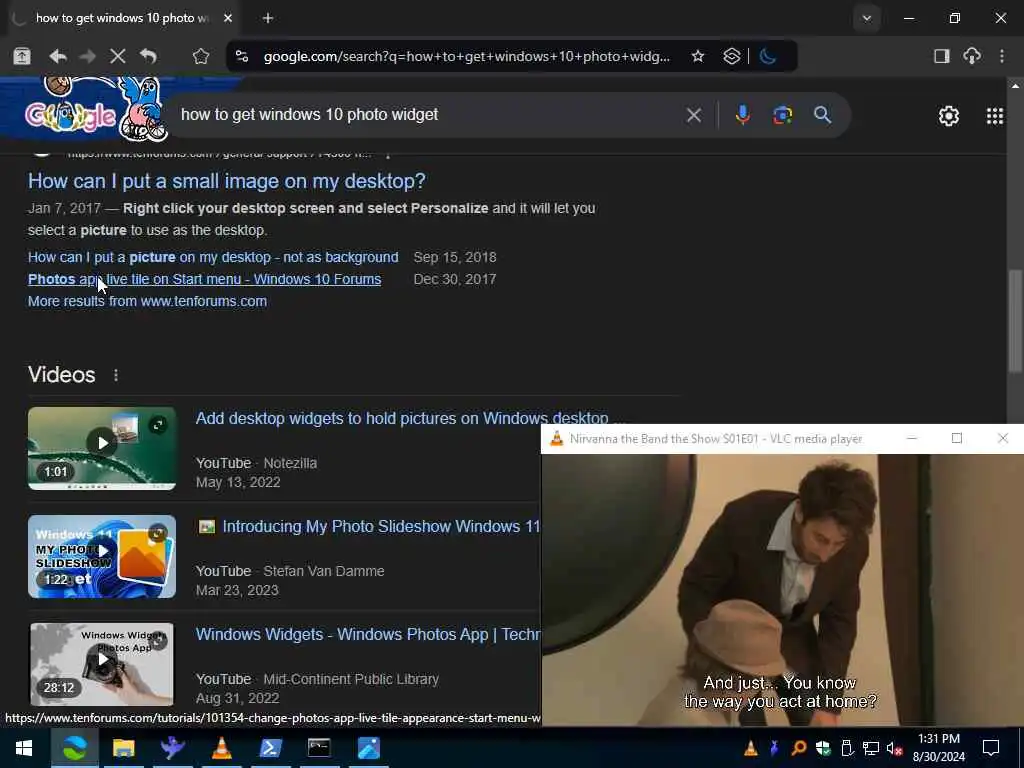Open the notification center icon
This screenshot has width=1024, height=768.
pos(991,748)
